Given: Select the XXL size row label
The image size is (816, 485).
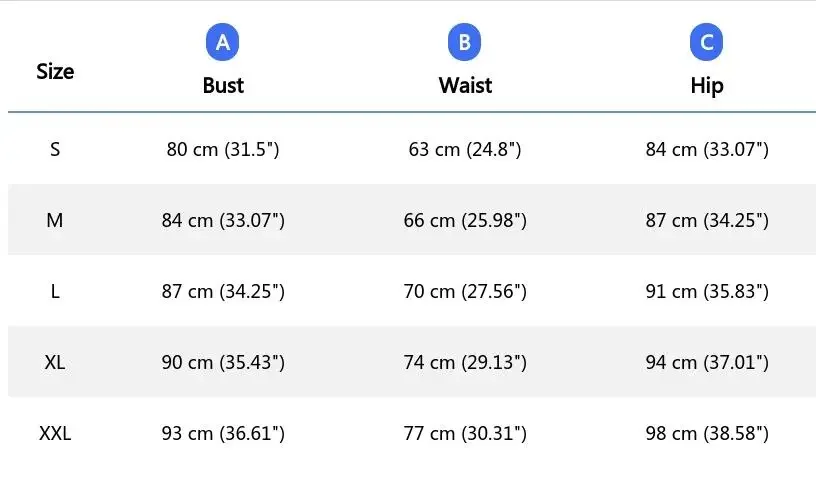Looking at the screenshot, I should pyautogui.click(x=55, y=433).
